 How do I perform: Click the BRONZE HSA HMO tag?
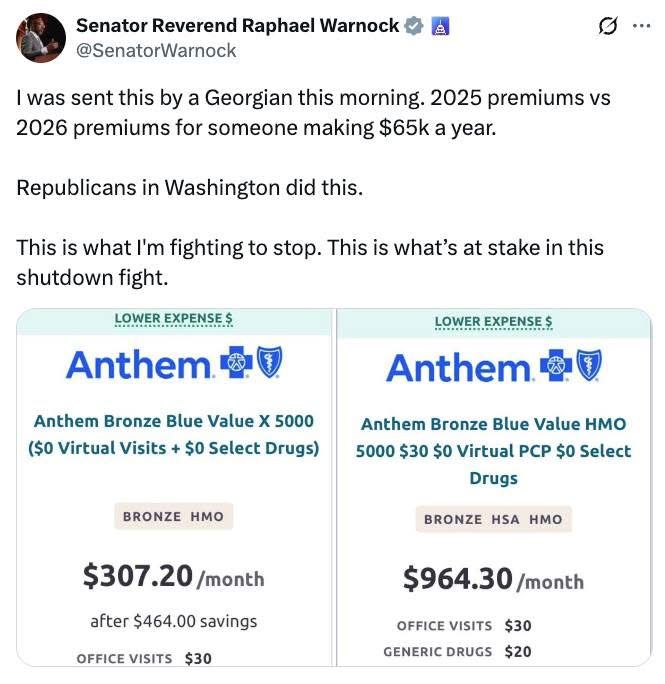tap(494, 520)
